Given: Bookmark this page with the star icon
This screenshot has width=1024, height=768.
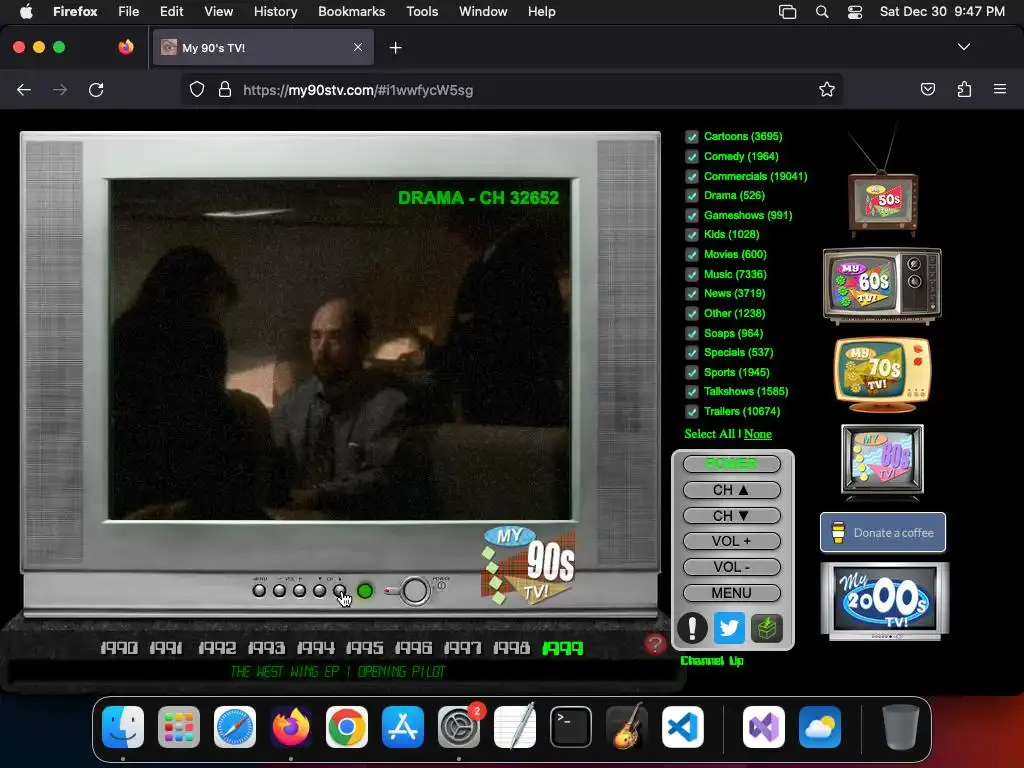Looking at the screenshot, I should pos(827,89).
